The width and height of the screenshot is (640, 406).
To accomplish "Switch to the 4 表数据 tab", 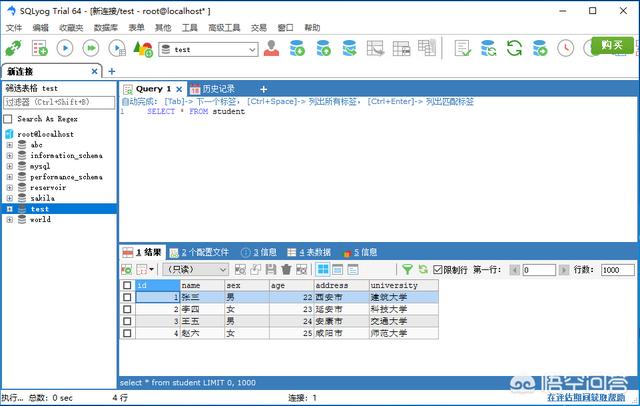I will pyautogui.click(x=308, y=253).
